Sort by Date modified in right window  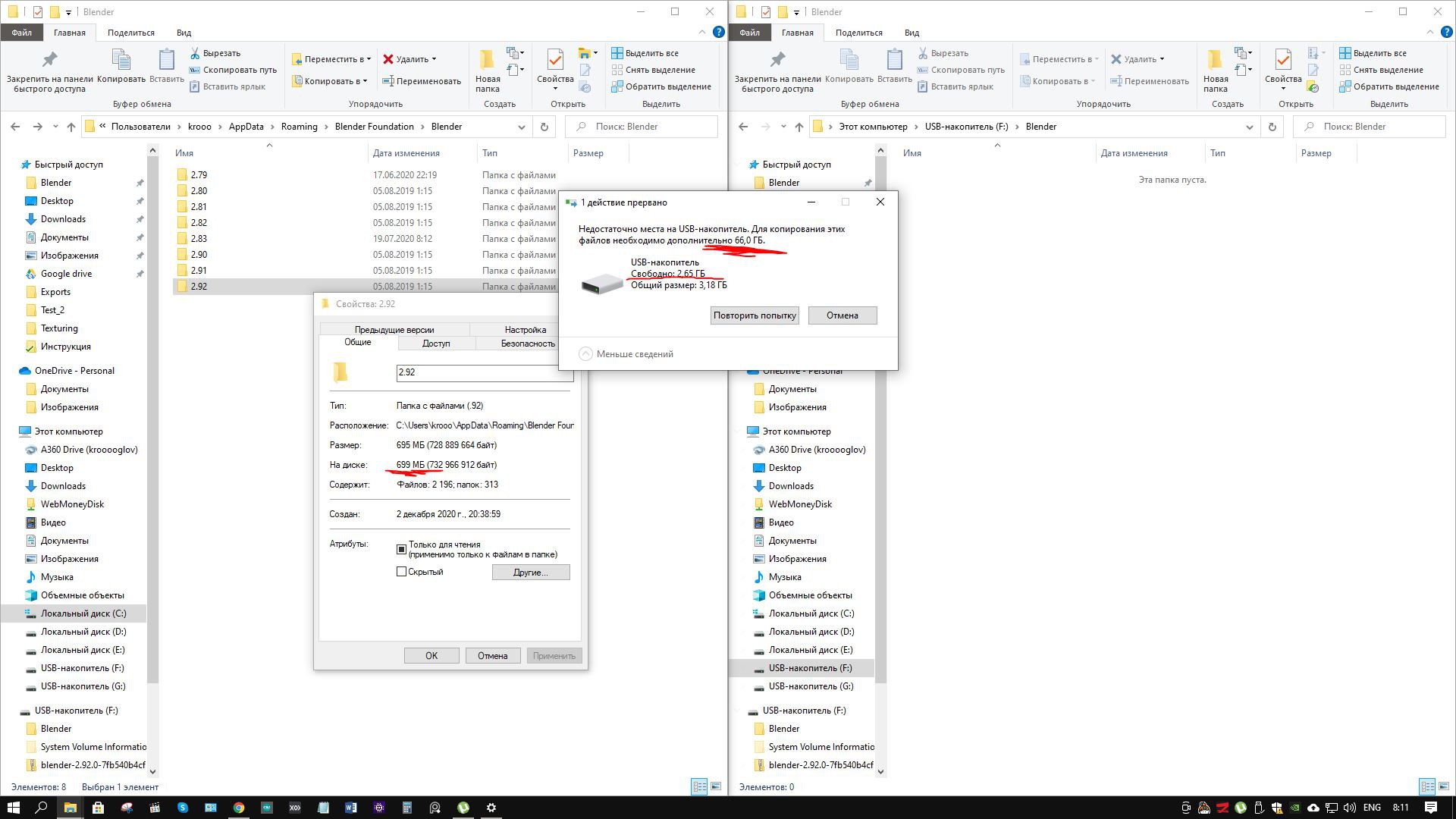[1134, 153]
